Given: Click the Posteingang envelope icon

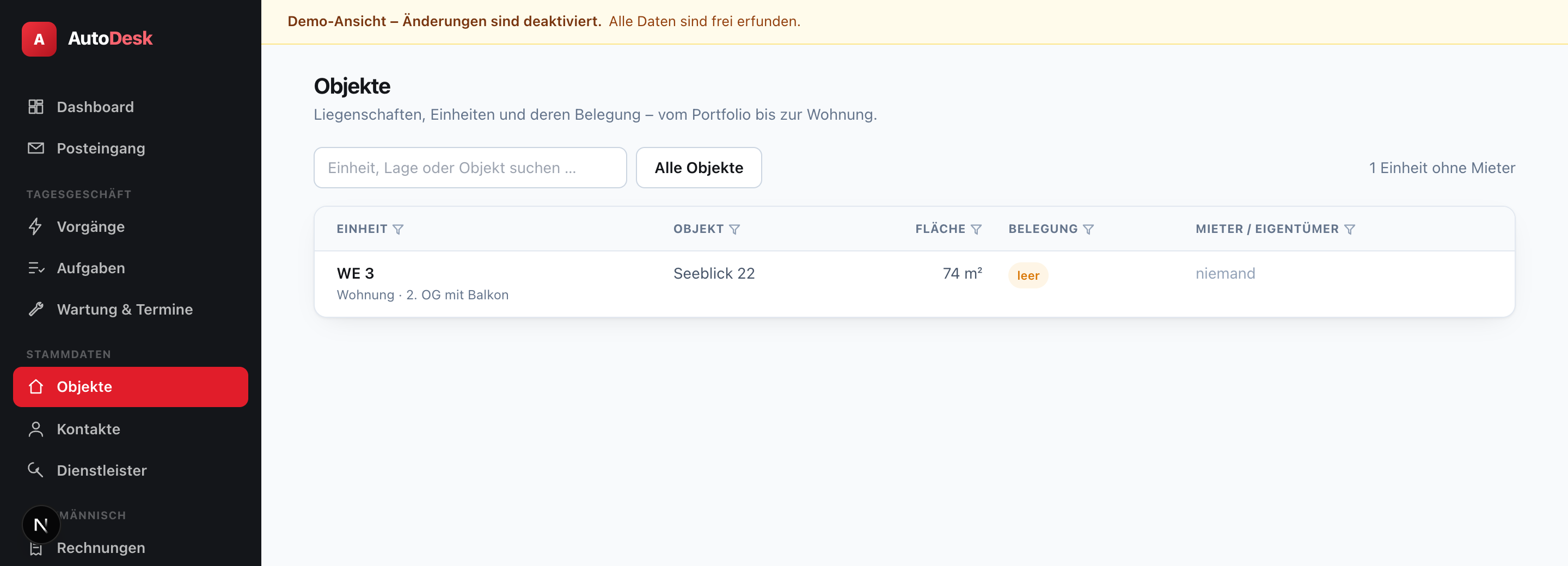Looking at the screenshot, I should tap(36, 148).
